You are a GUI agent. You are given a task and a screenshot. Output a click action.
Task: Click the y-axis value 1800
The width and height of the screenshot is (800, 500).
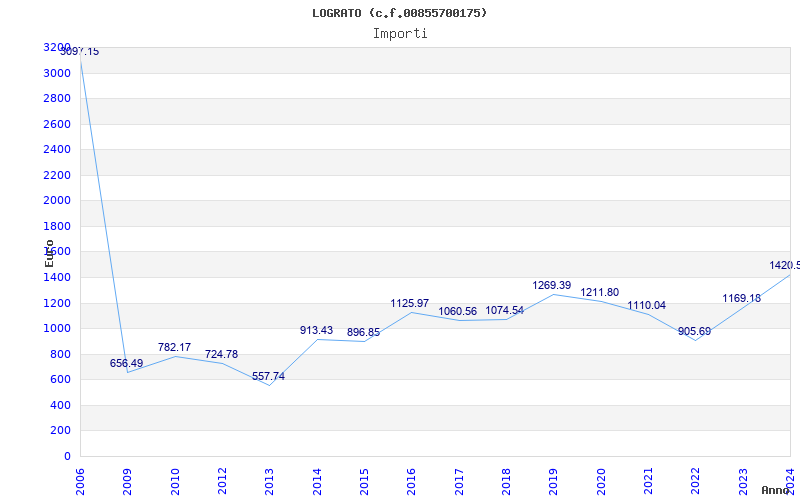coord(57,226)
